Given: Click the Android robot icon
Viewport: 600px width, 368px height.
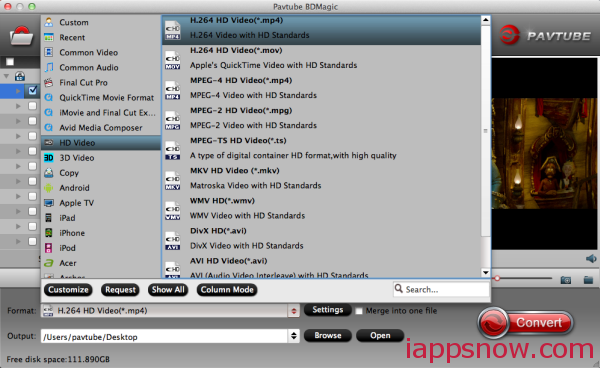Looking at the screenshot, I should point(49,188).
